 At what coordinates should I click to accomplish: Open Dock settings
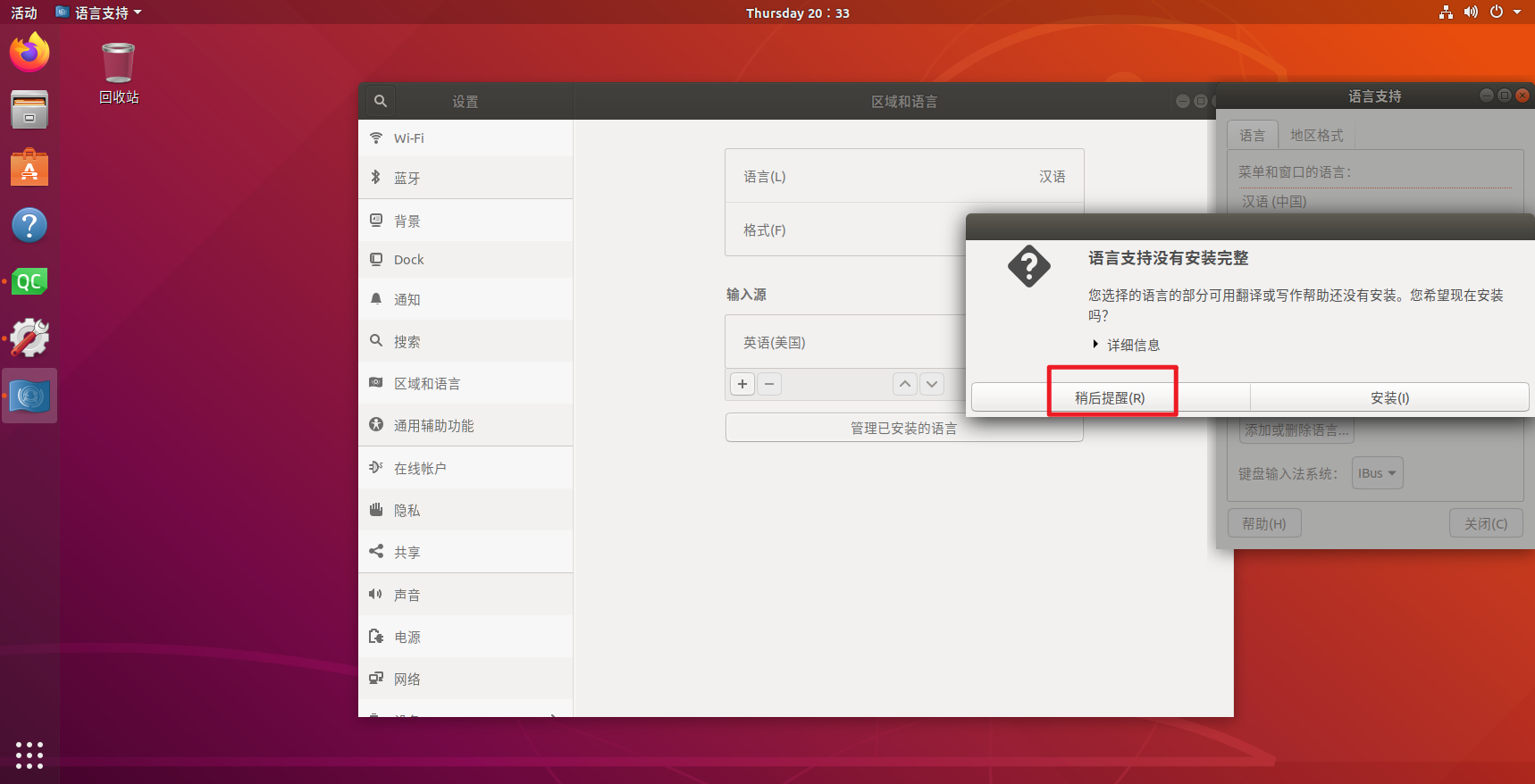[x=466, y=260]
